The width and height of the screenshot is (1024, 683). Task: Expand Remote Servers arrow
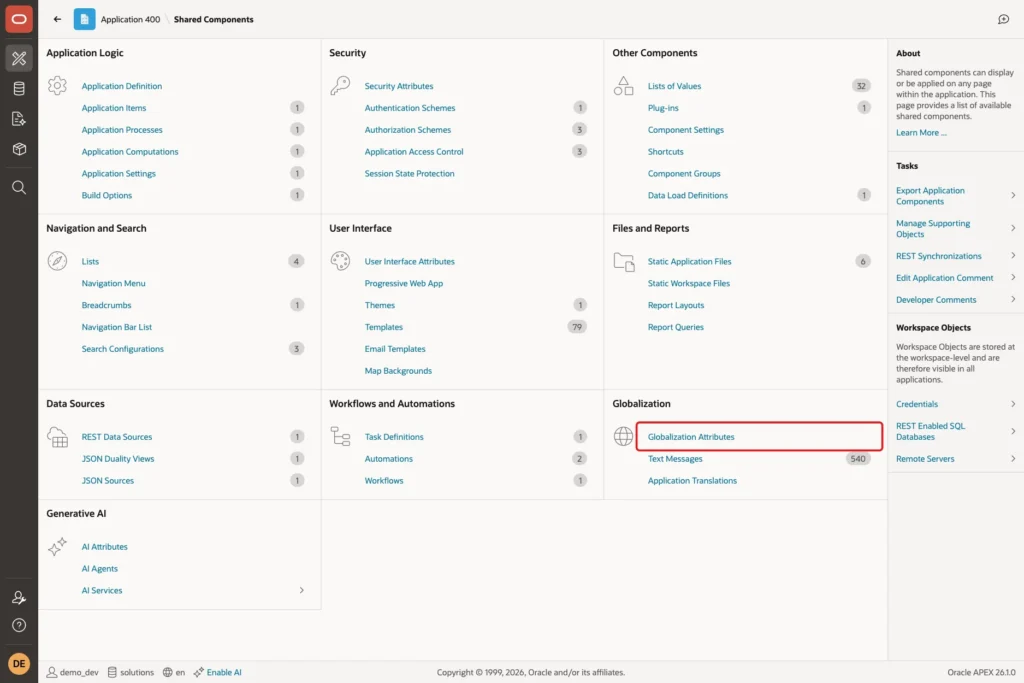1013,458
